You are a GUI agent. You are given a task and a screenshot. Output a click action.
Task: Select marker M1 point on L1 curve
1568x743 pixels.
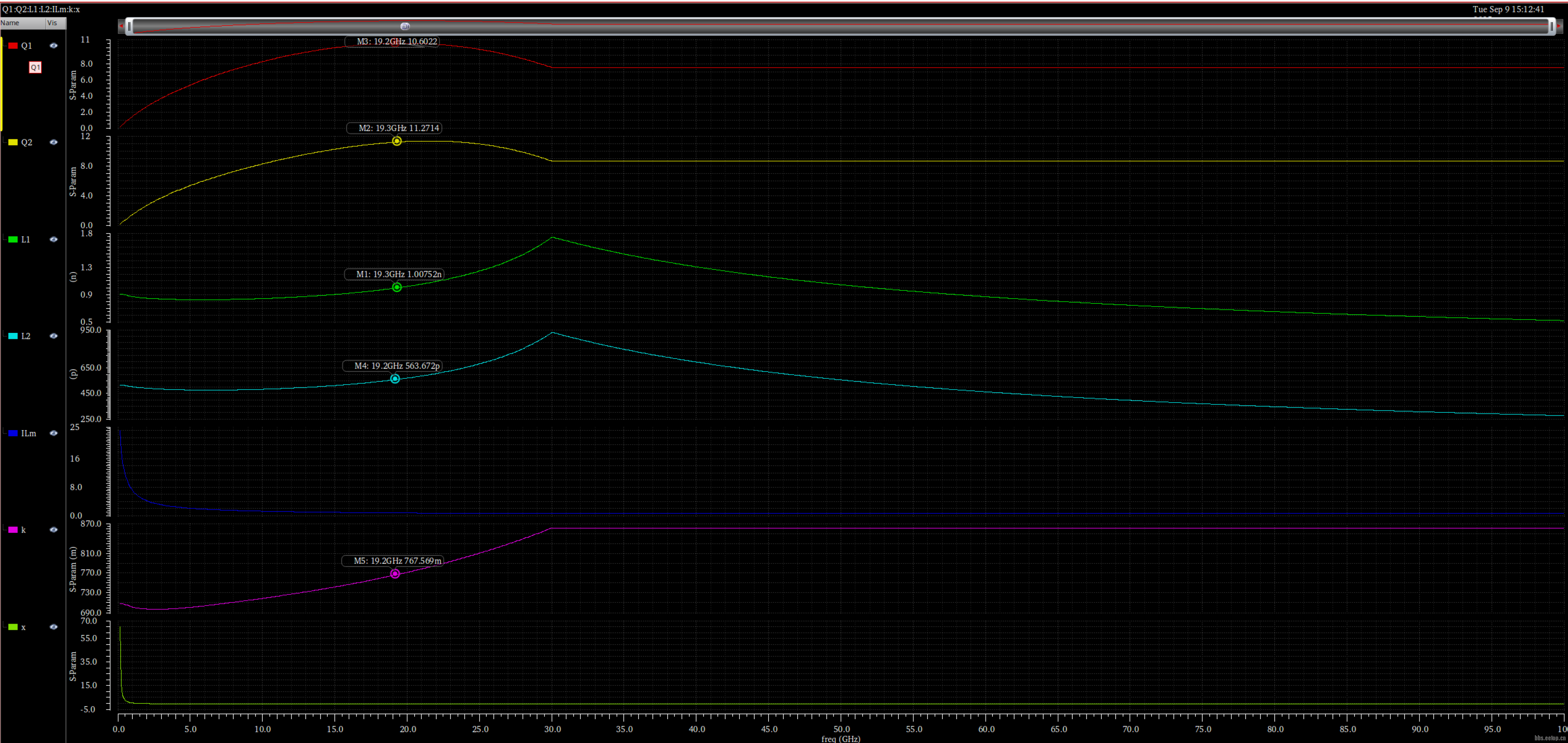397,287
